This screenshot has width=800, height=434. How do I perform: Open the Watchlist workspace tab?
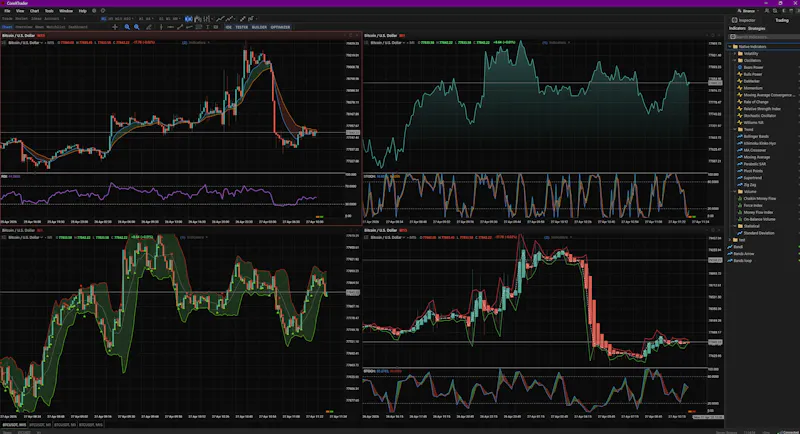(56, 27)
